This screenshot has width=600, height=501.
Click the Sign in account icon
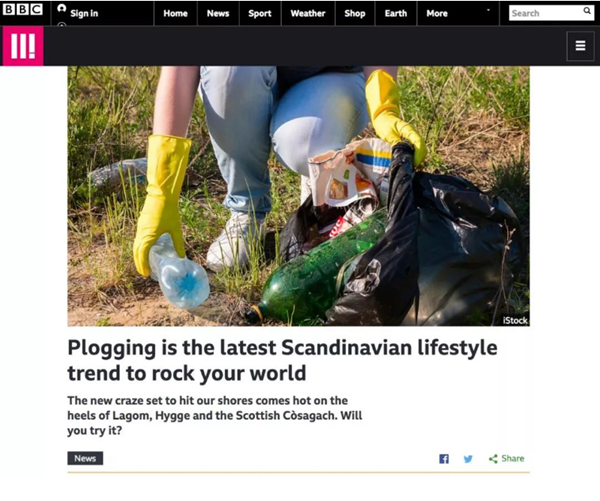[62, 8]
